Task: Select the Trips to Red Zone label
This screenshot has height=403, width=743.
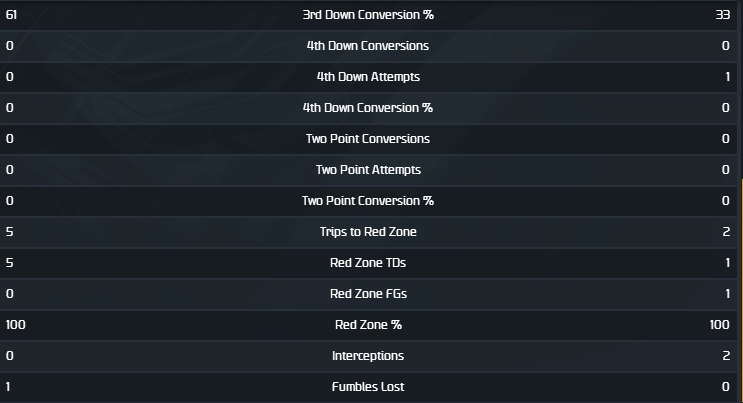Action: click(368, 232)
